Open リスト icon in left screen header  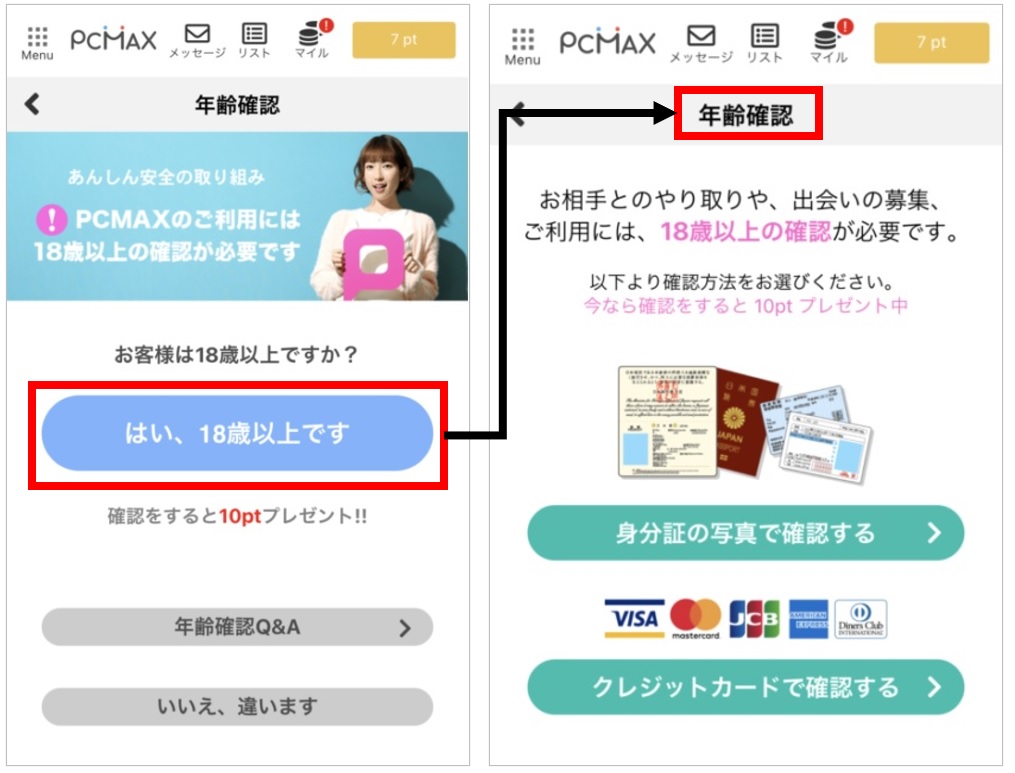point(254,41)
